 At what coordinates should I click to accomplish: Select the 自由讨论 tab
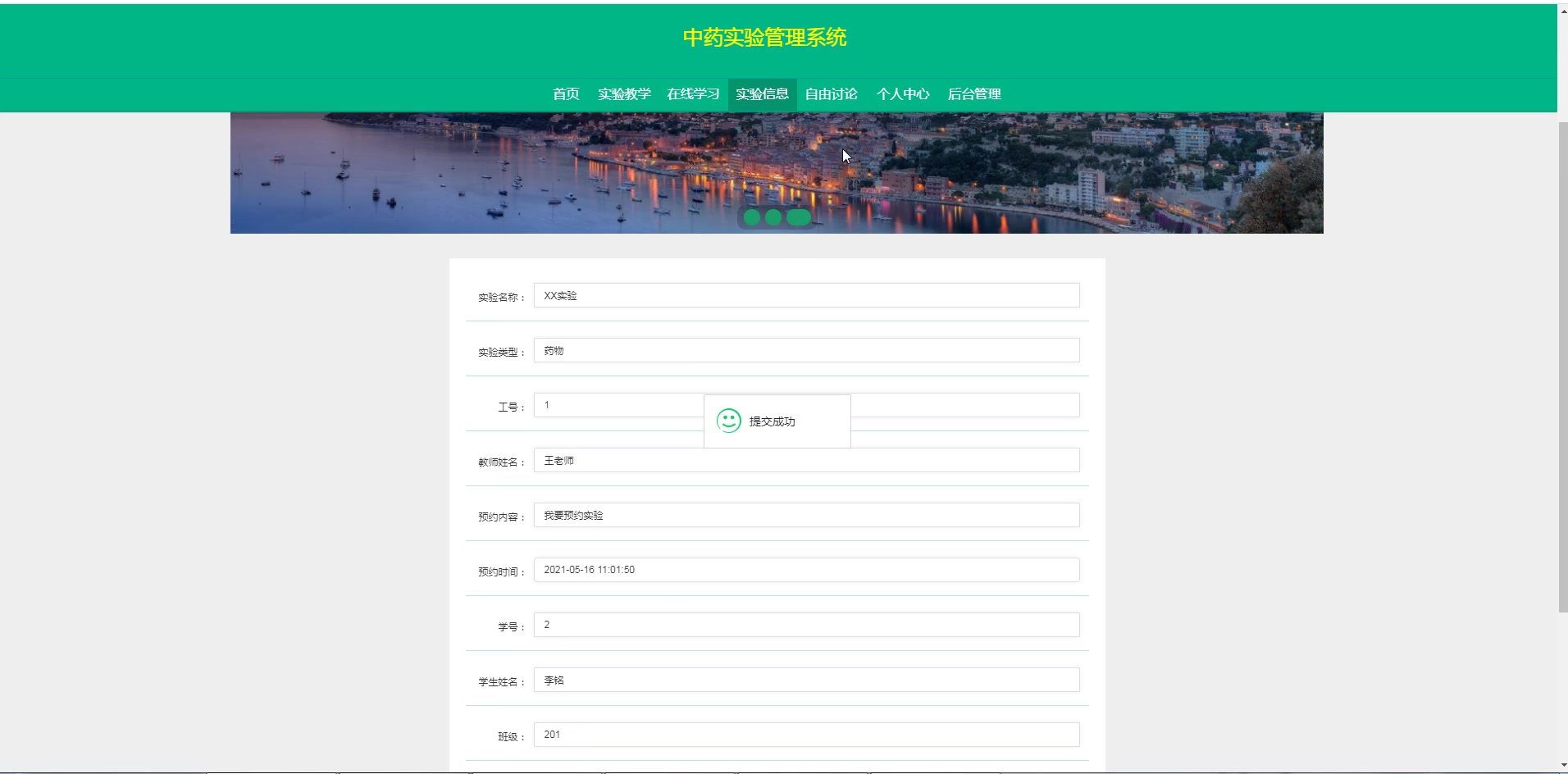pyautogui.click(x=831, y=94)
